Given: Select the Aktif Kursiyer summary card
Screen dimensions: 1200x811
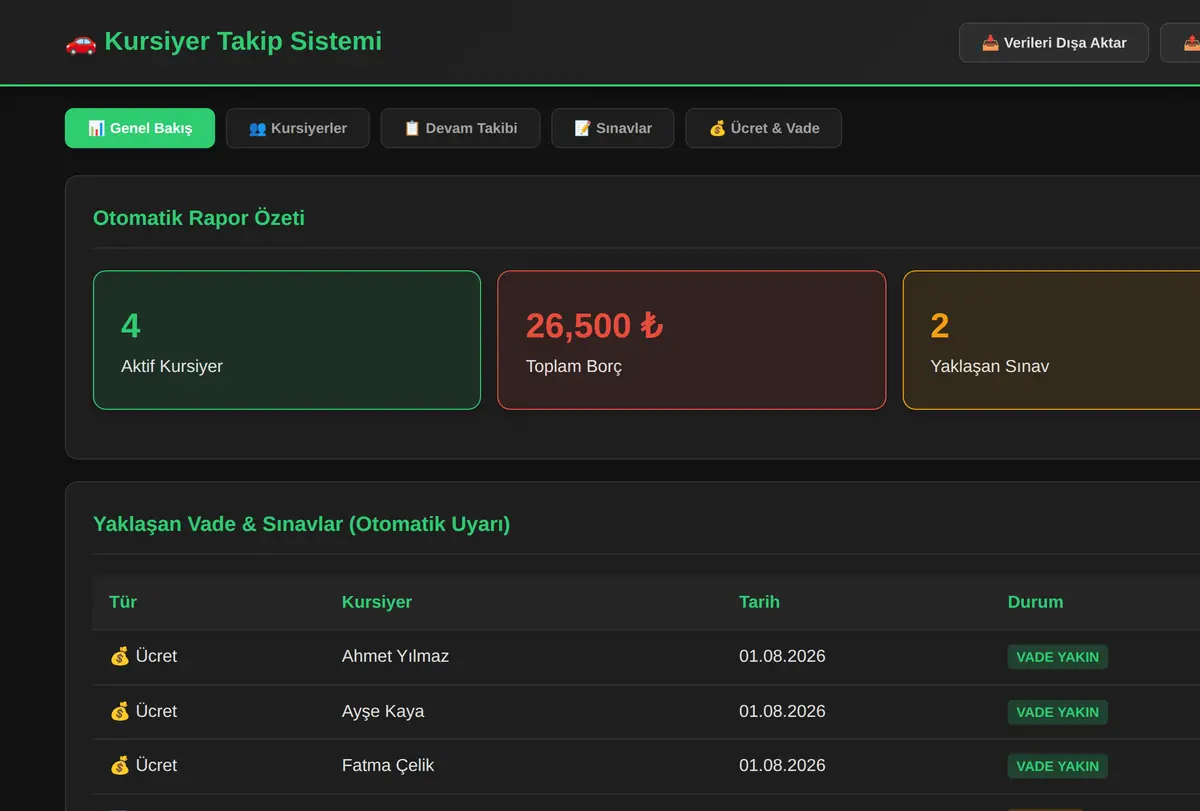Looking at the screenshot, I should 287,340.
